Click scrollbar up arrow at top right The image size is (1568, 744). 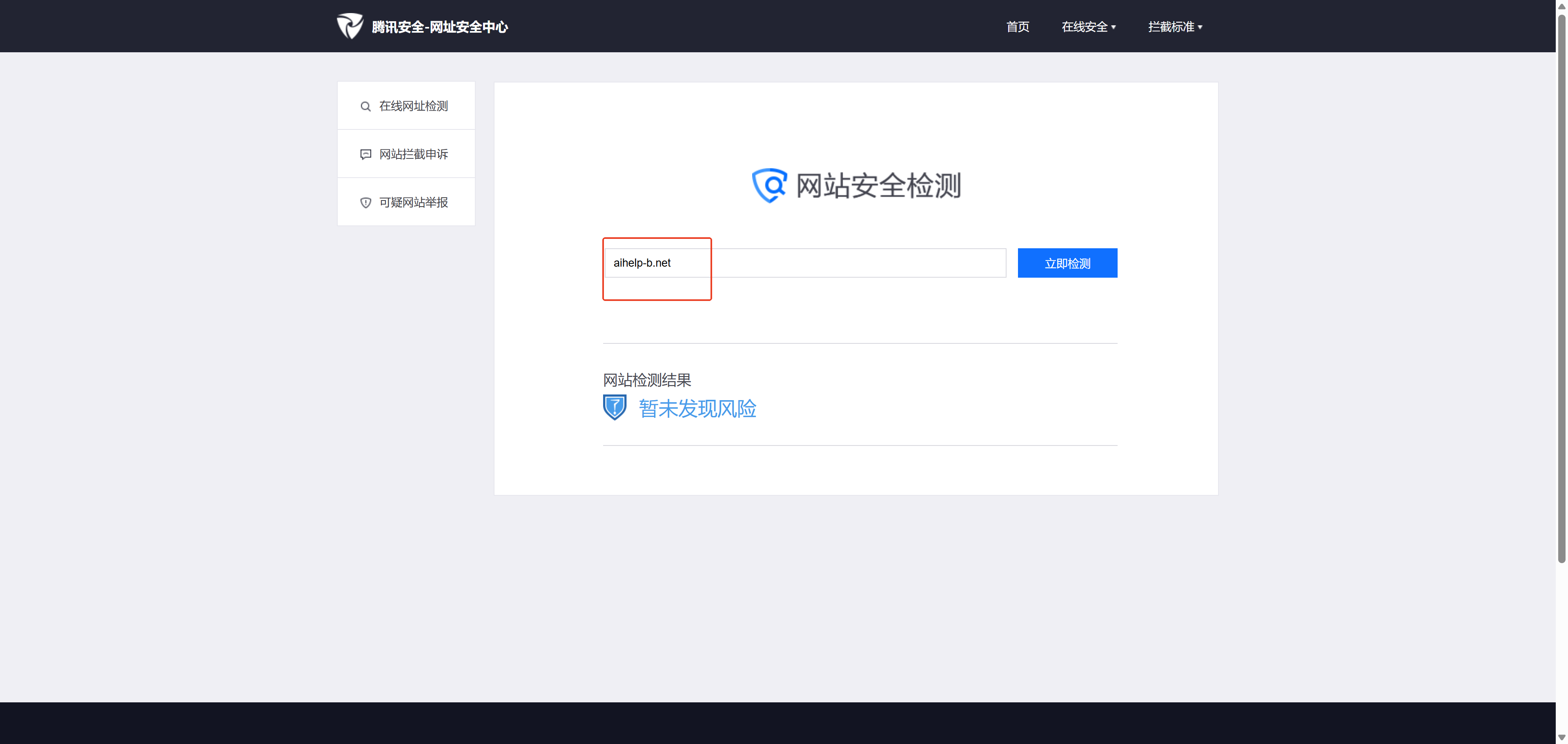(x=1561, y=5)
